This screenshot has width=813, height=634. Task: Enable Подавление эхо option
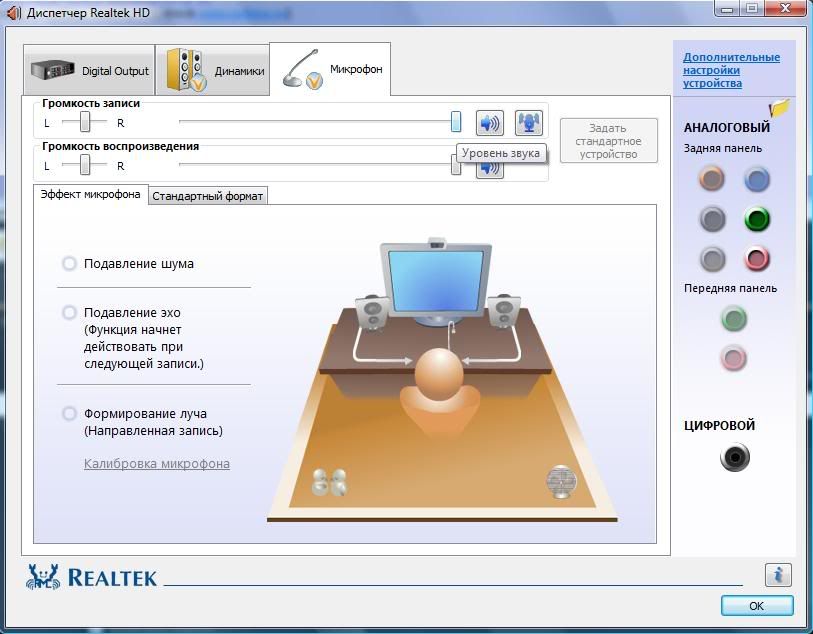coord(69,313)
